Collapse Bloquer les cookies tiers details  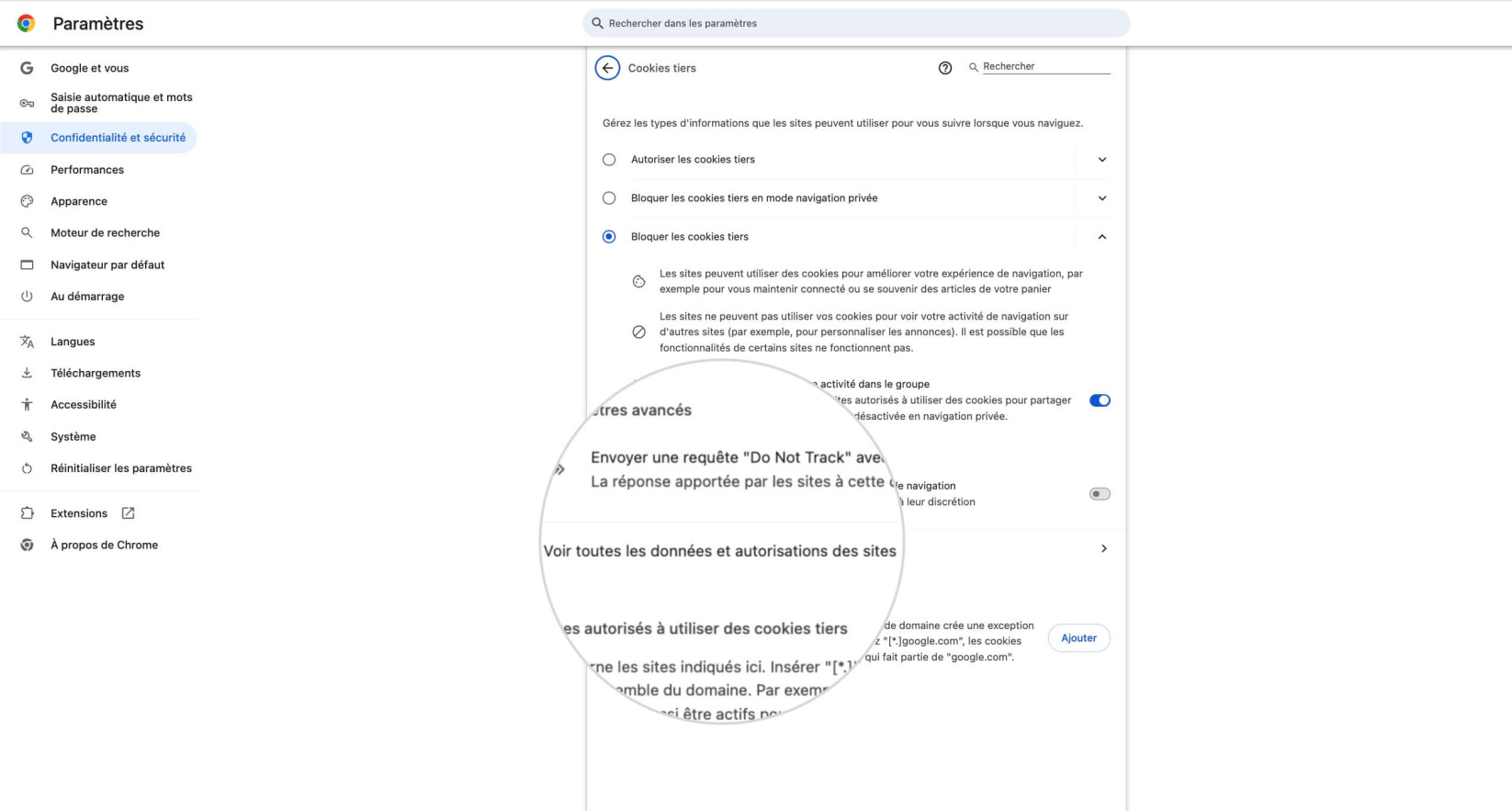(x=1102, y=237)
